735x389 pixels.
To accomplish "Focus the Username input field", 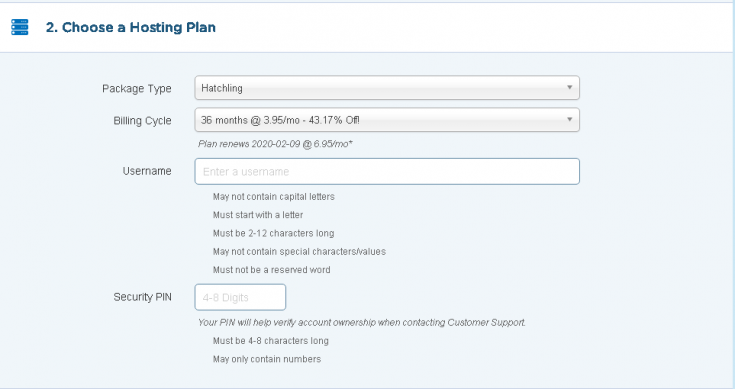I will pos(387,172).
